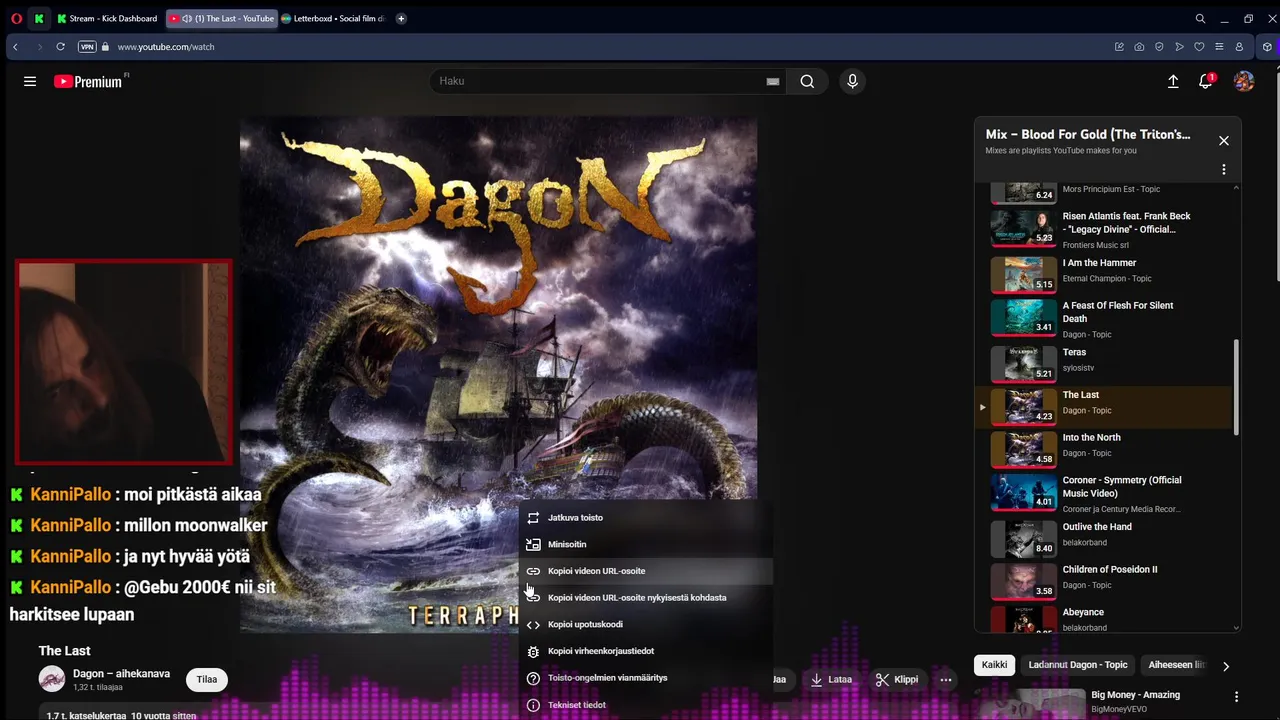1280x720 pixels.
Task: Close the Mix playlist panel
Action: pyautogui.click(x=1223, y=141)
